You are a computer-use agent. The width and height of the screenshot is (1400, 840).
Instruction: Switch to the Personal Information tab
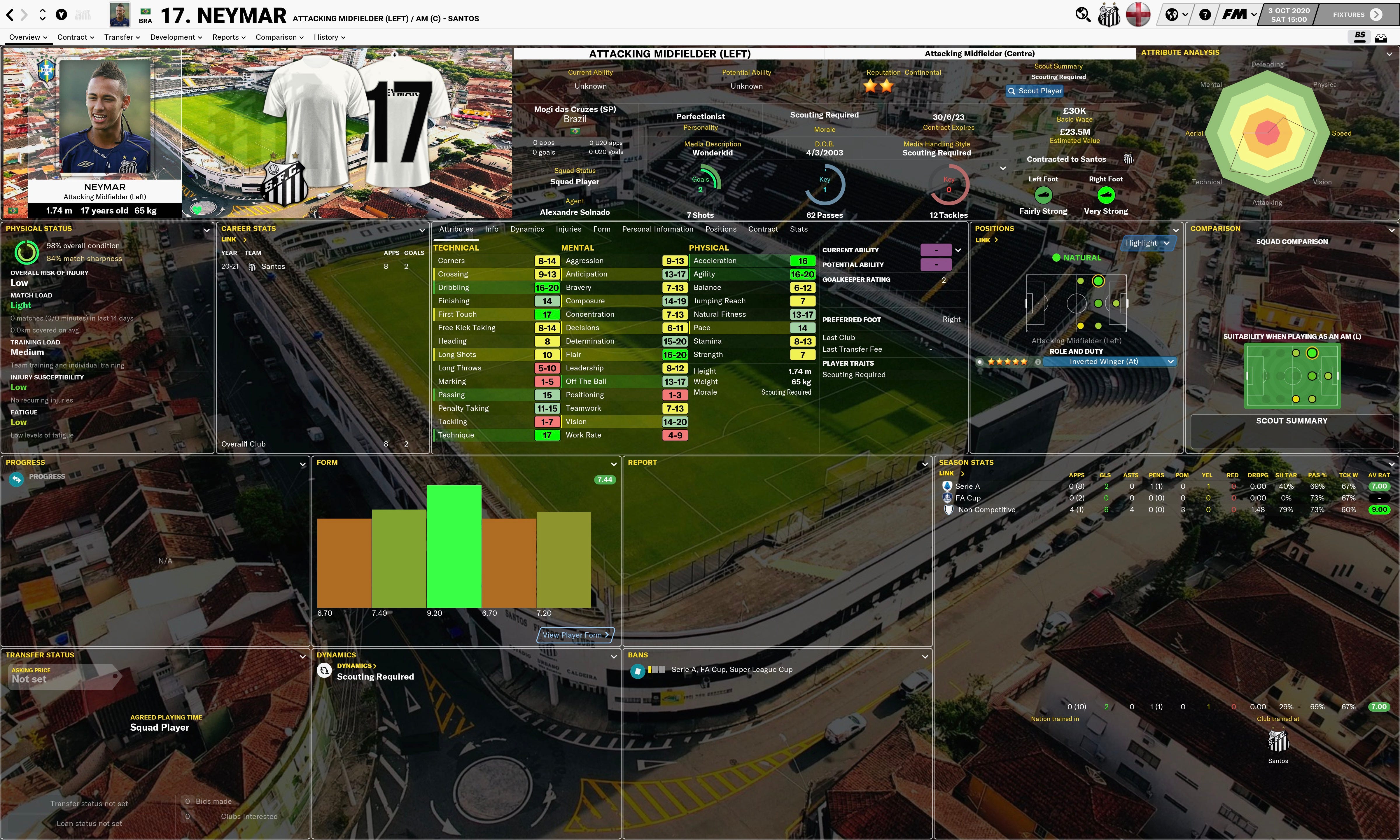tap(657, 229)
